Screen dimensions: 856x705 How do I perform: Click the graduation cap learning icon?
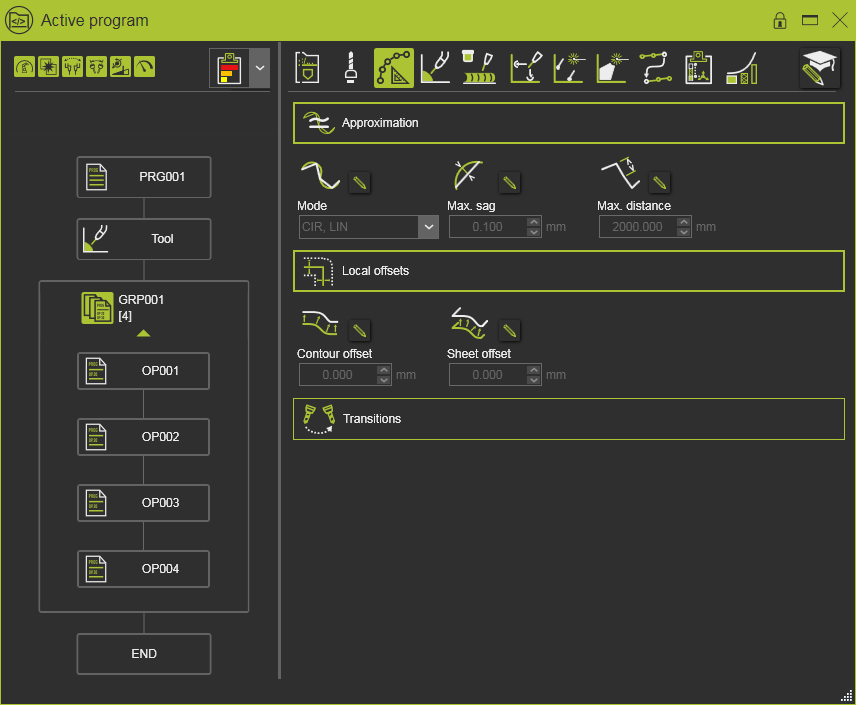pyautogui.click(x=819, y=68)
